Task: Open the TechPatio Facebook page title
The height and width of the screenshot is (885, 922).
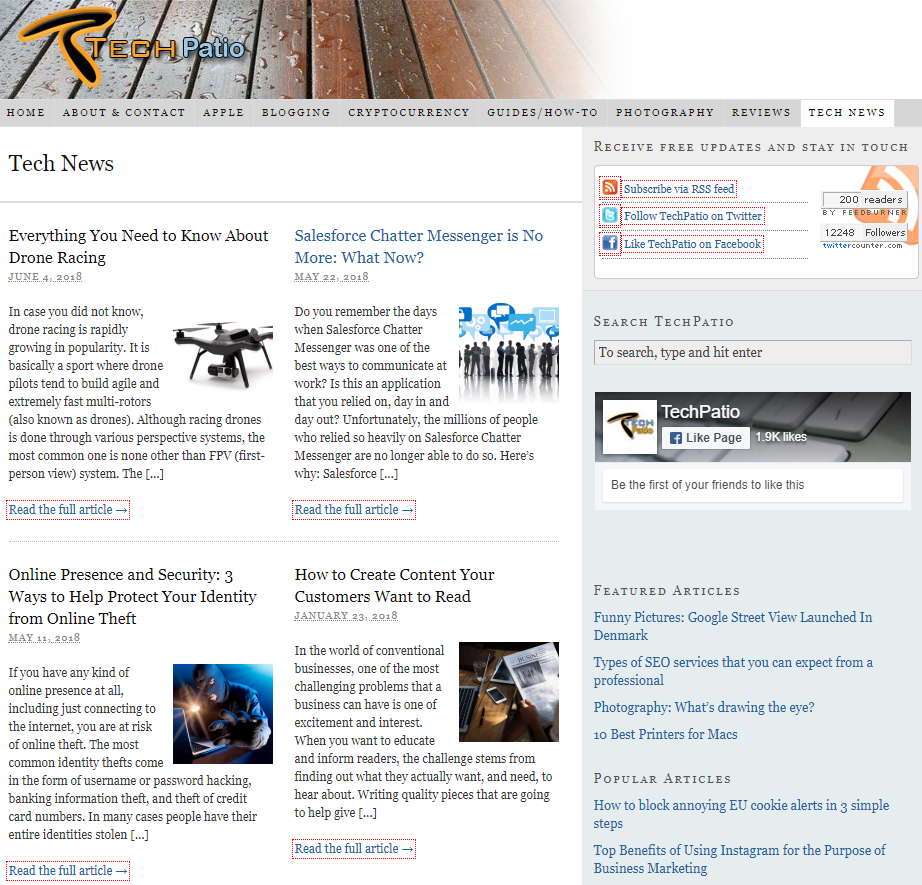Action: [700, 412]
